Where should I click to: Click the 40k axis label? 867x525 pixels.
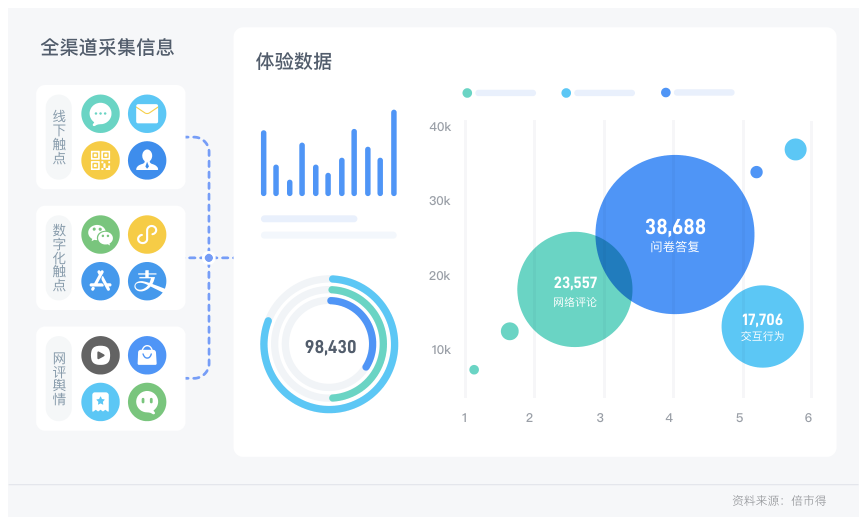tap(440, 127)
